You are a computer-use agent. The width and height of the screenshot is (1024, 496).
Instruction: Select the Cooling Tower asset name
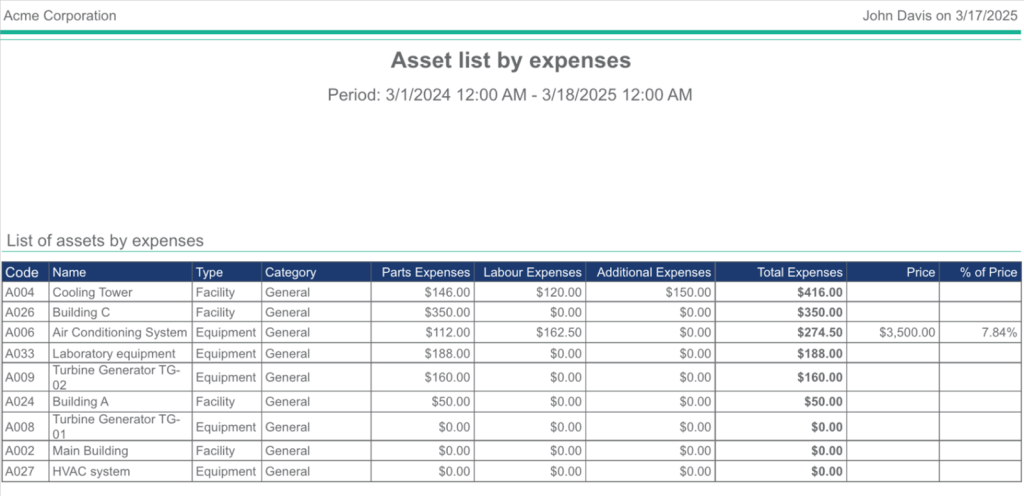[x=92, y=293]
